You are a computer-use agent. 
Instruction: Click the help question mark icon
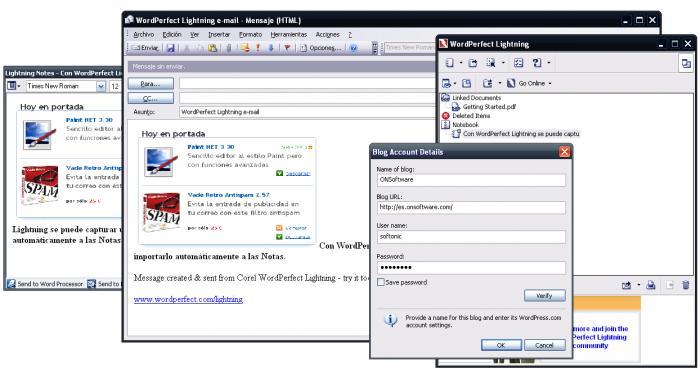pyautogui.click(x=537, y=63)
